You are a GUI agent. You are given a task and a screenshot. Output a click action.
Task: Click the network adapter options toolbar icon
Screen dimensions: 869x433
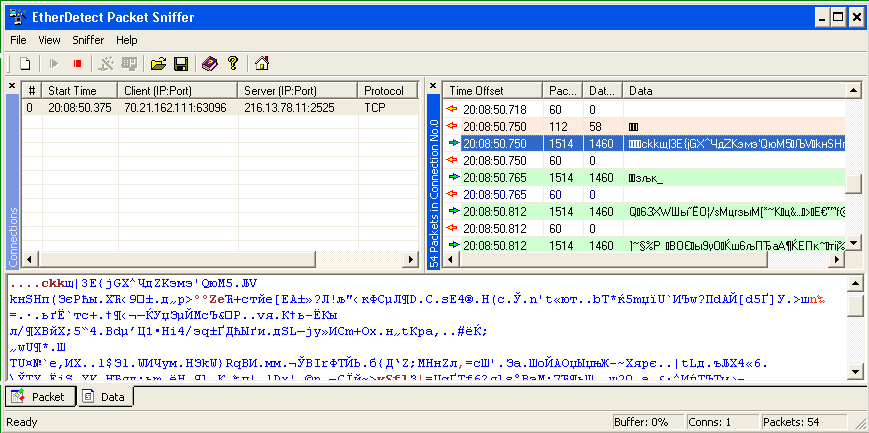click(129, 64)
